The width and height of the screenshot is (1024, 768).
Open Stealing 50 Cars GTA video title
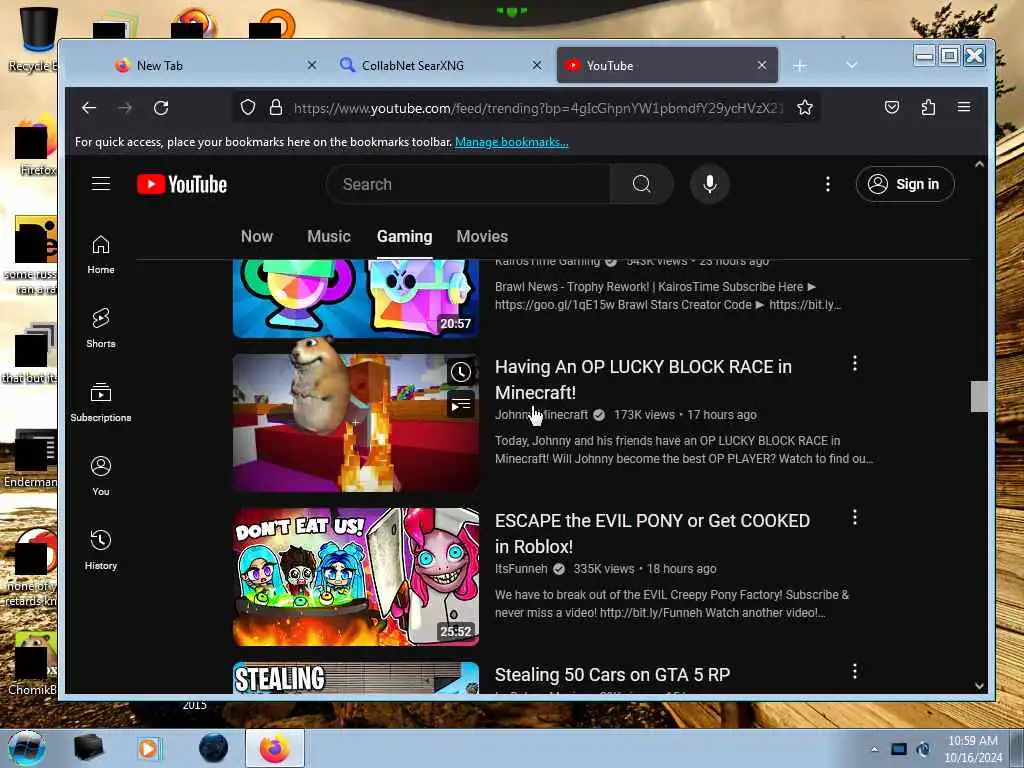click(612, 675)
